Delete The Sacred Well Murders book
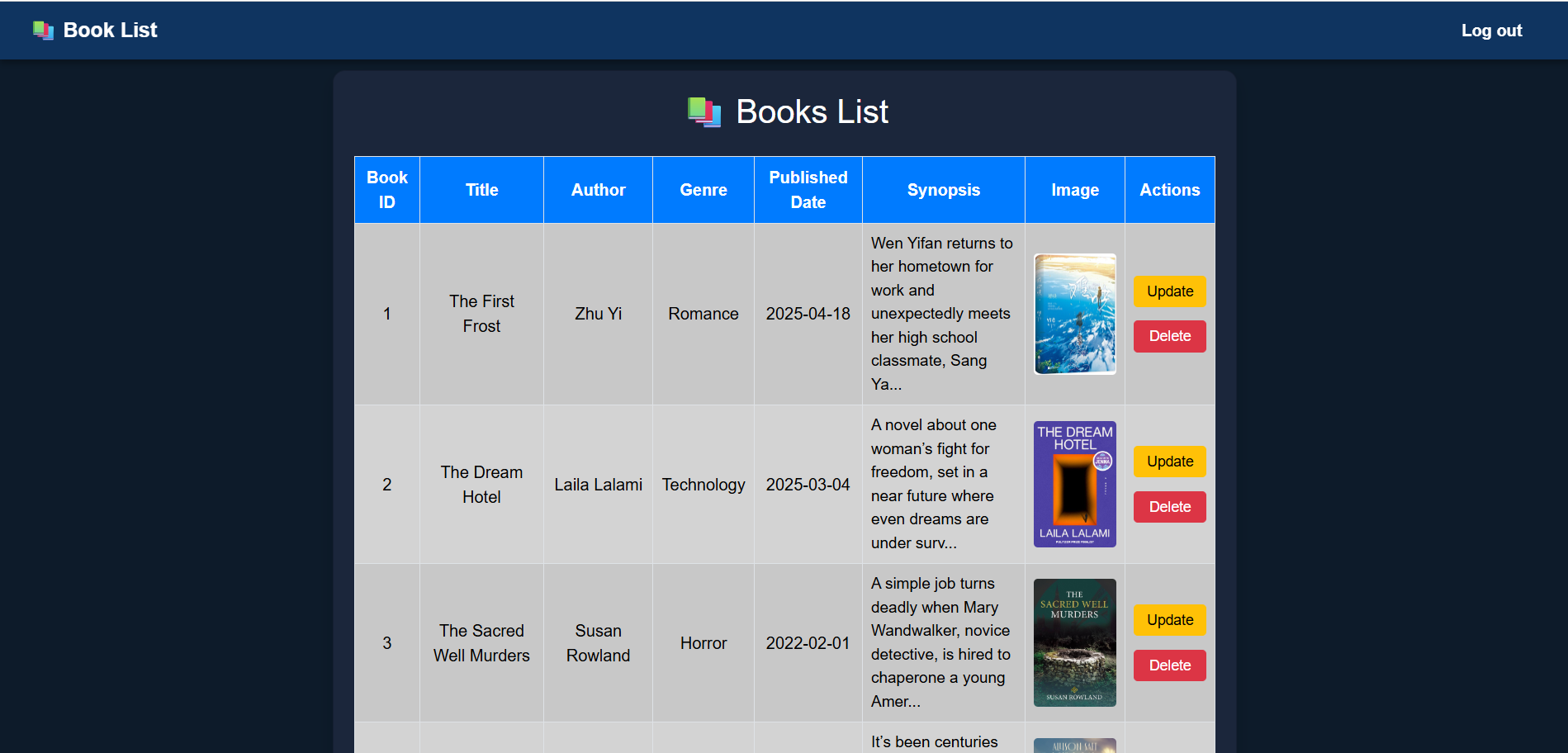 click(1170, 665)
